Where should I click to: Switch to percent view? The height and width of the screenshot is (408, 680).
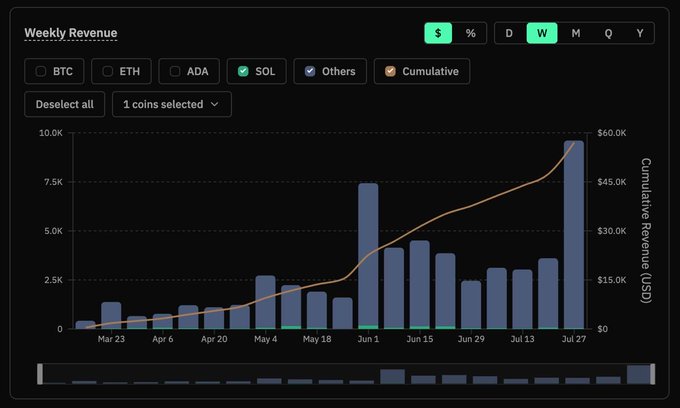click(470, 33)
